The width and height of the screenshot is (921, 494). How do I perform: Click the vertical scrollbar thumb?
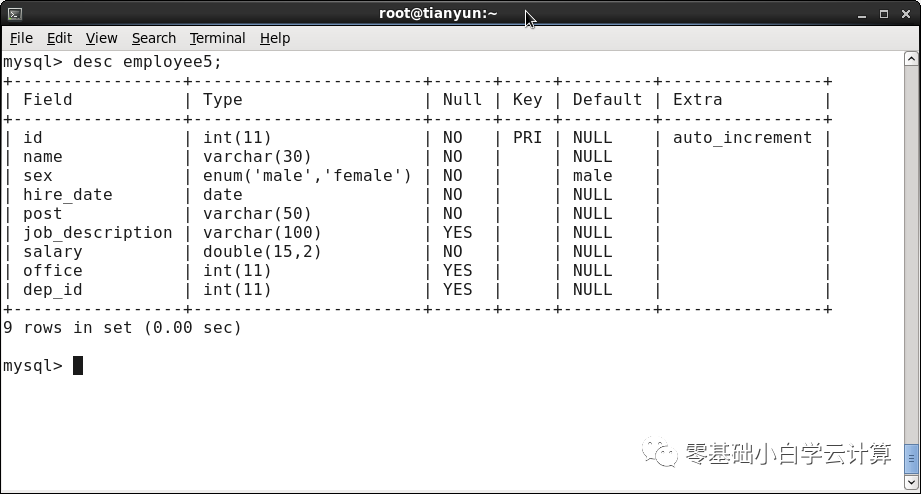pos(911,459)
